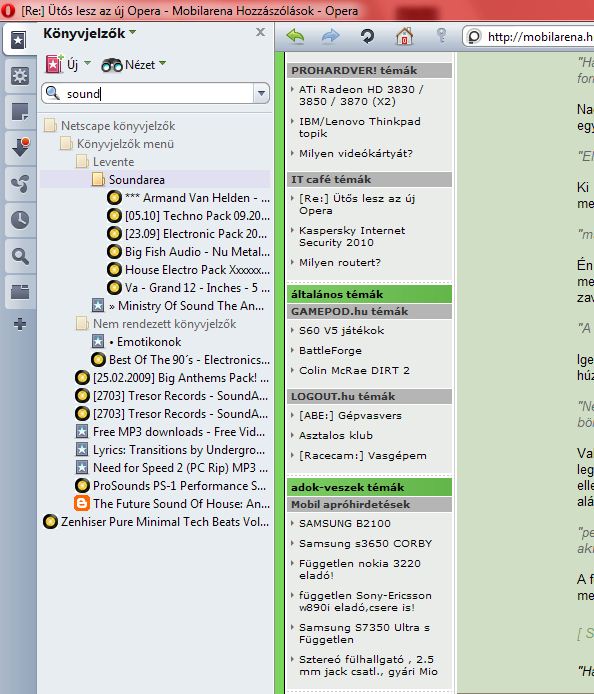
Task: Open the Emotikonok bookmark
Action: (137, 342)
